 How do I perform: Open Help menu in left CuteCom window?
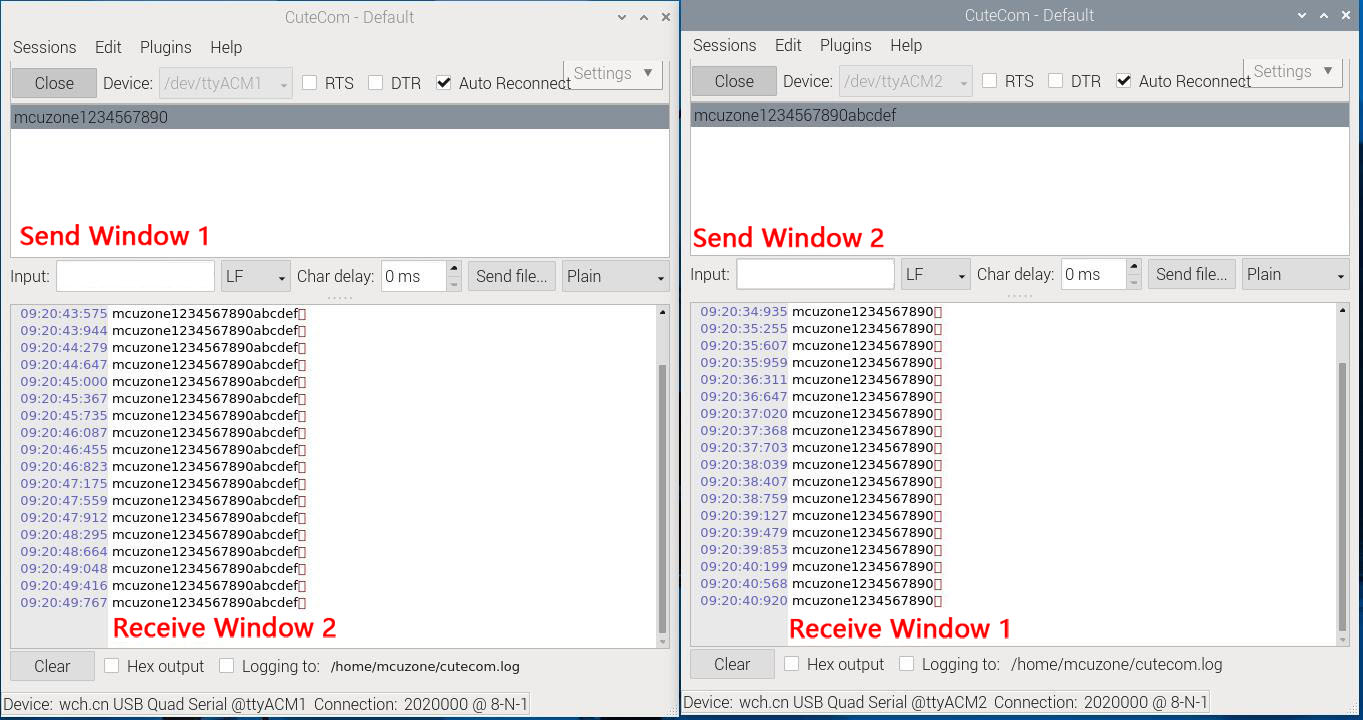tap(226, 47)
